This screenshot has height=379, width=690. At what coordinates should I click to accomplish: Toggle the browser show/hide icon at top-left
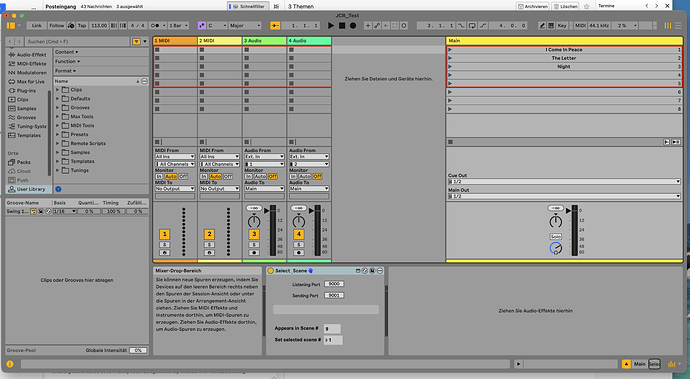(11, 26)
